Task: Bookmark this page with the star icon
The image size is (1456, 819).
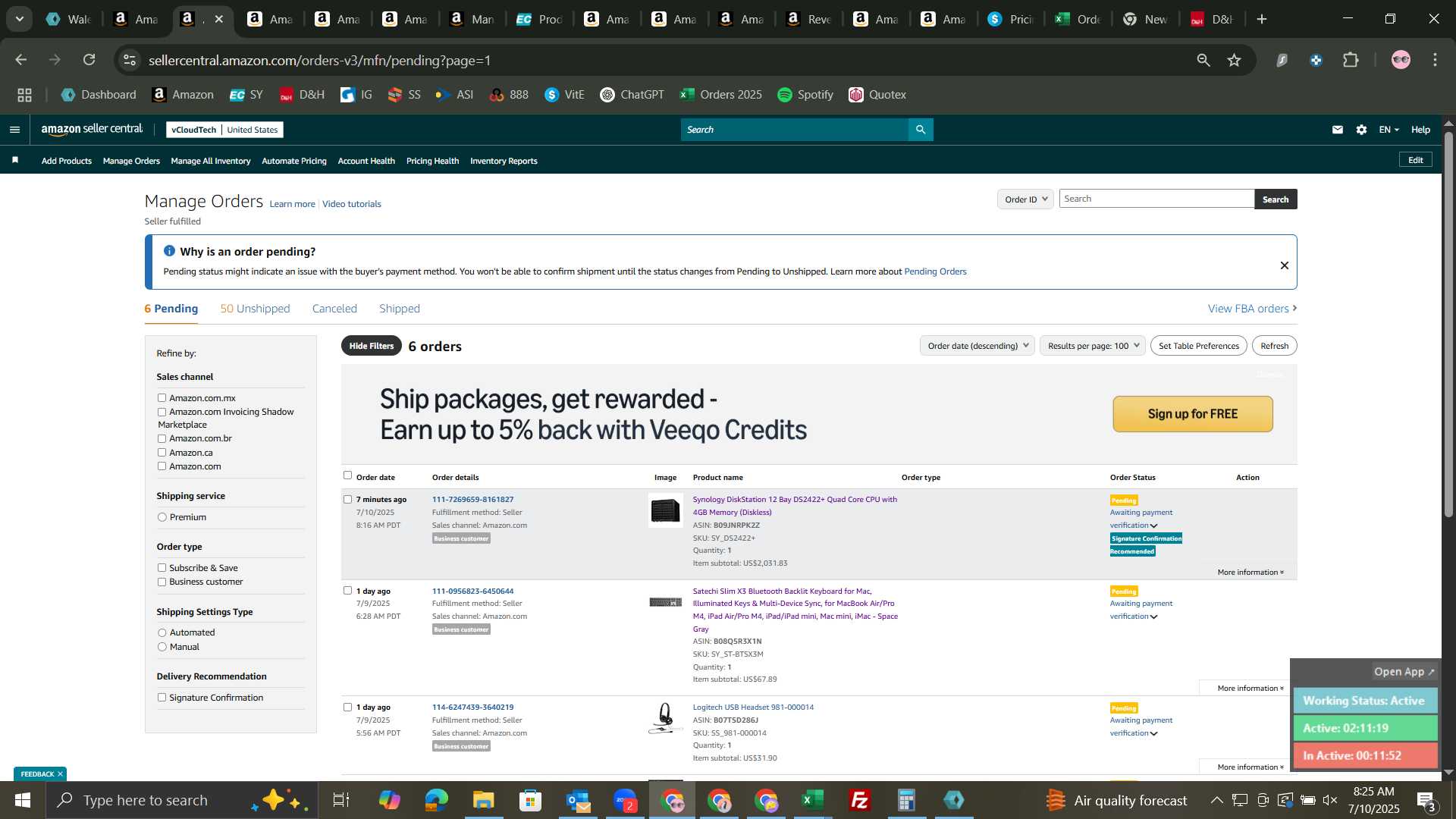Action: pos(1235,60)
